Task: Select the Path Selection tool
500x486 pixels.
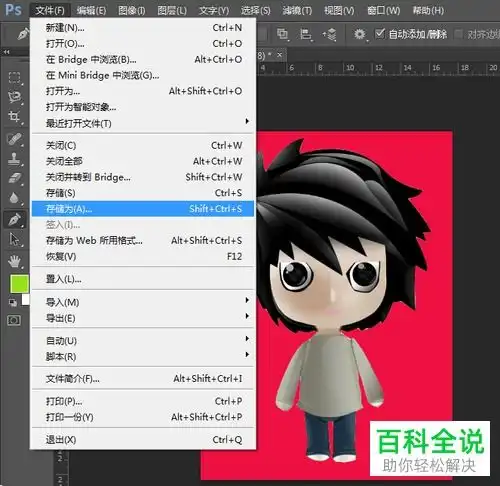Action: [x=14, y=239]
